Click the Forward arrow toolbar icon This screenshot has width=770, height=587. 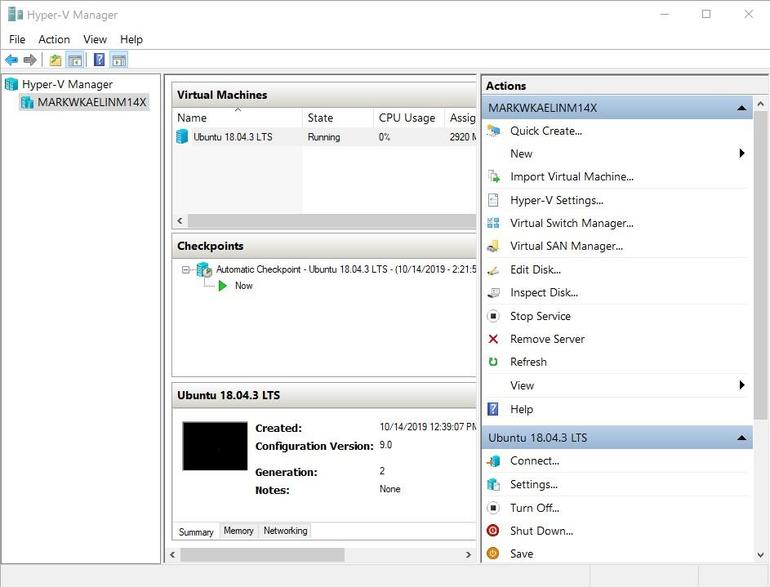tap(30, 60)
